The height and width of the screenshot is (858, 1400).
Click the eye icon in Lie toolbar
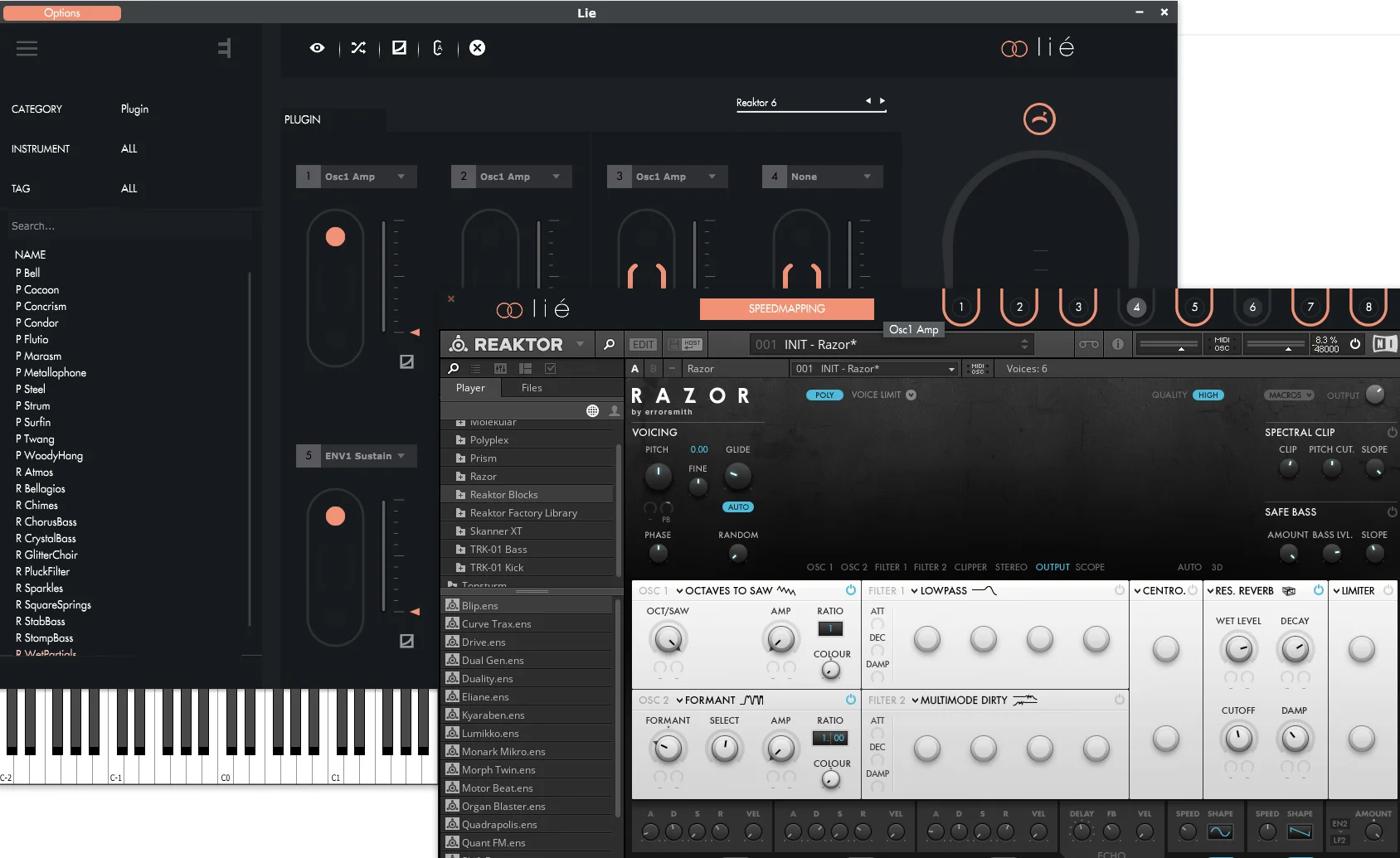(x=317, y=48)
